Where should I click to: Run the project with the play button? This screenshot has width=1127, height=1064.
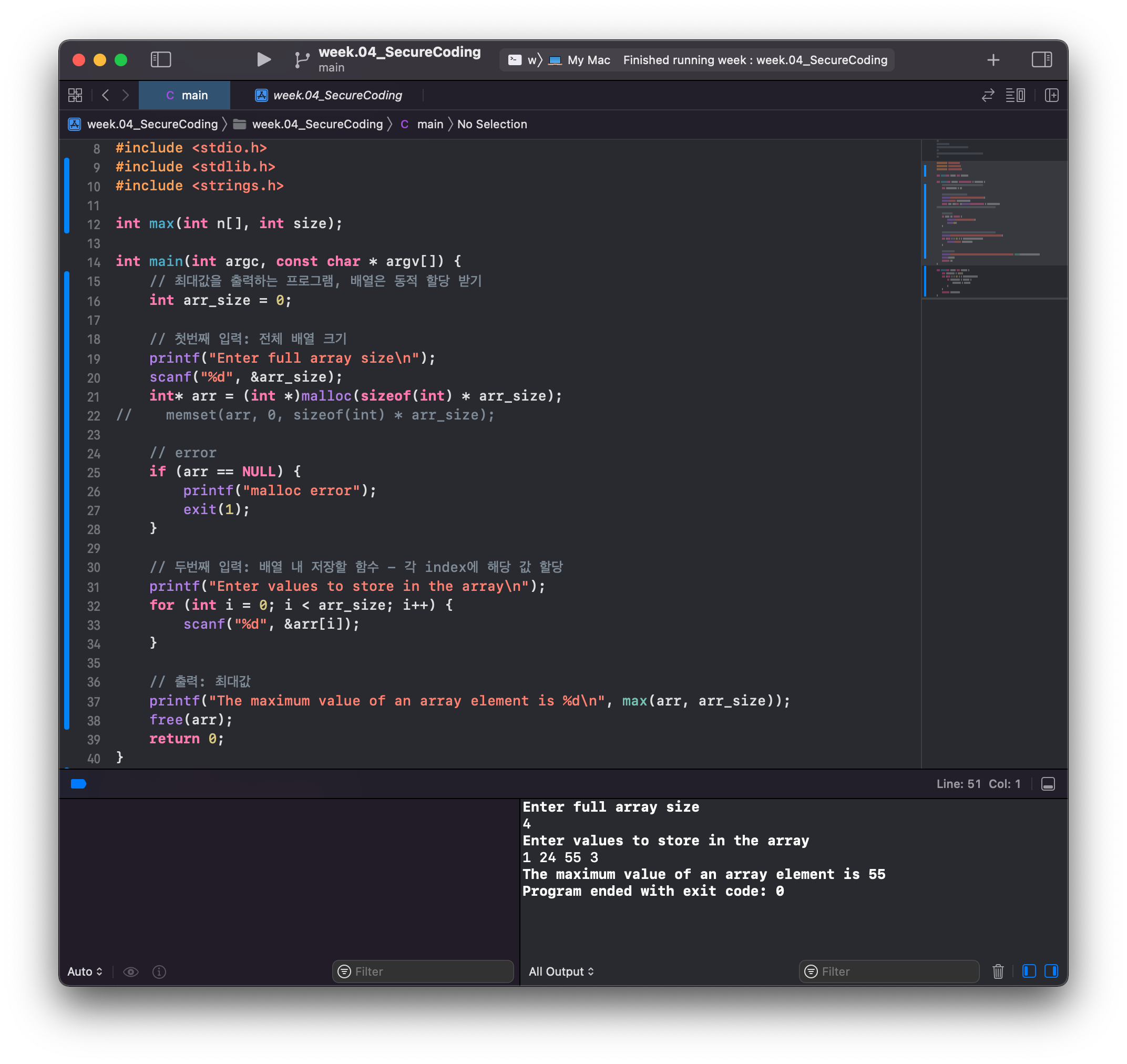[263, 59]
